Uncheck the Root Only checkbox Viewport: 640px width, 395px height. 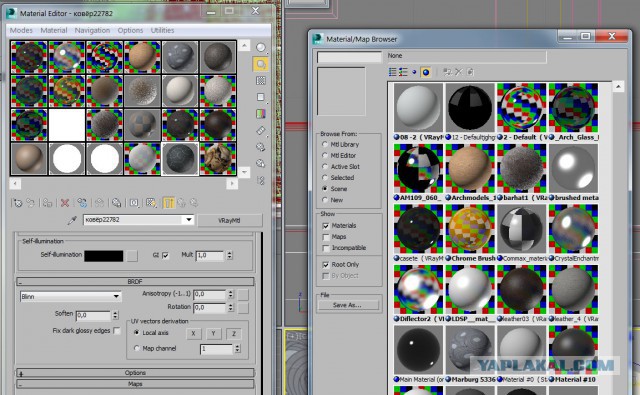tap(326, 265)
